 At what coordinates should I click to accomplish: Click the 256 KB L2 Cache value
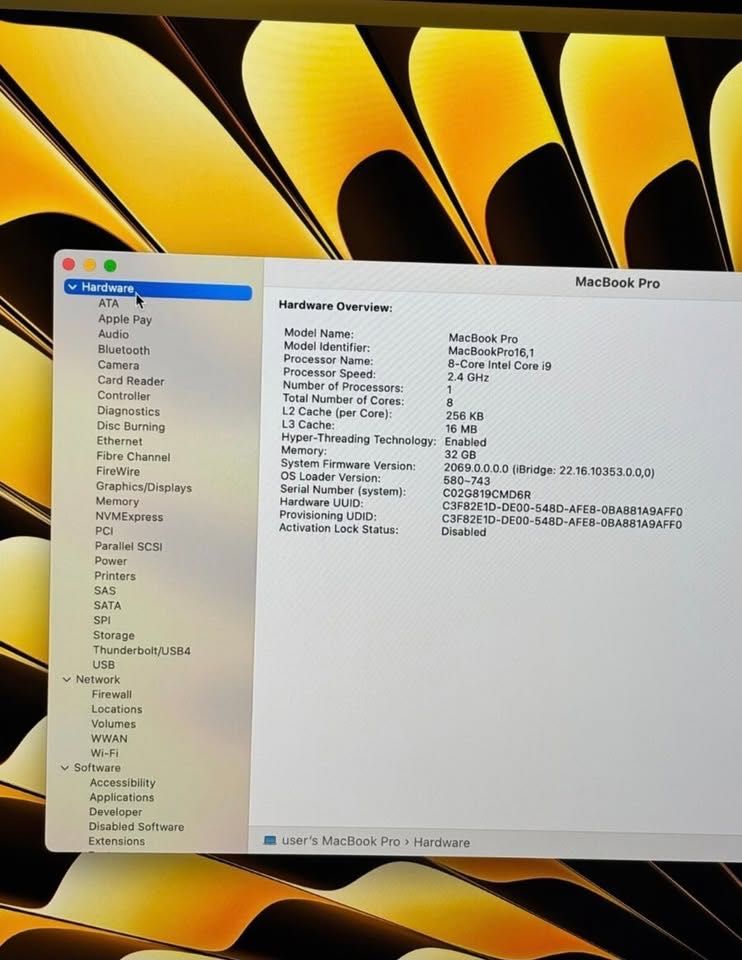(x=465, y=416)
